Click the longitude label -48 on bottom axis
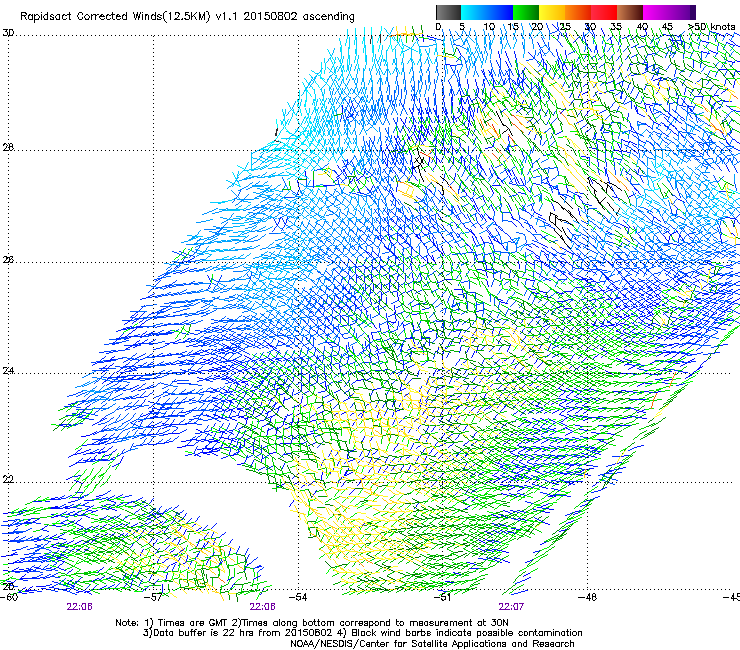The image size is (740, 650). [x=588, y=597]
